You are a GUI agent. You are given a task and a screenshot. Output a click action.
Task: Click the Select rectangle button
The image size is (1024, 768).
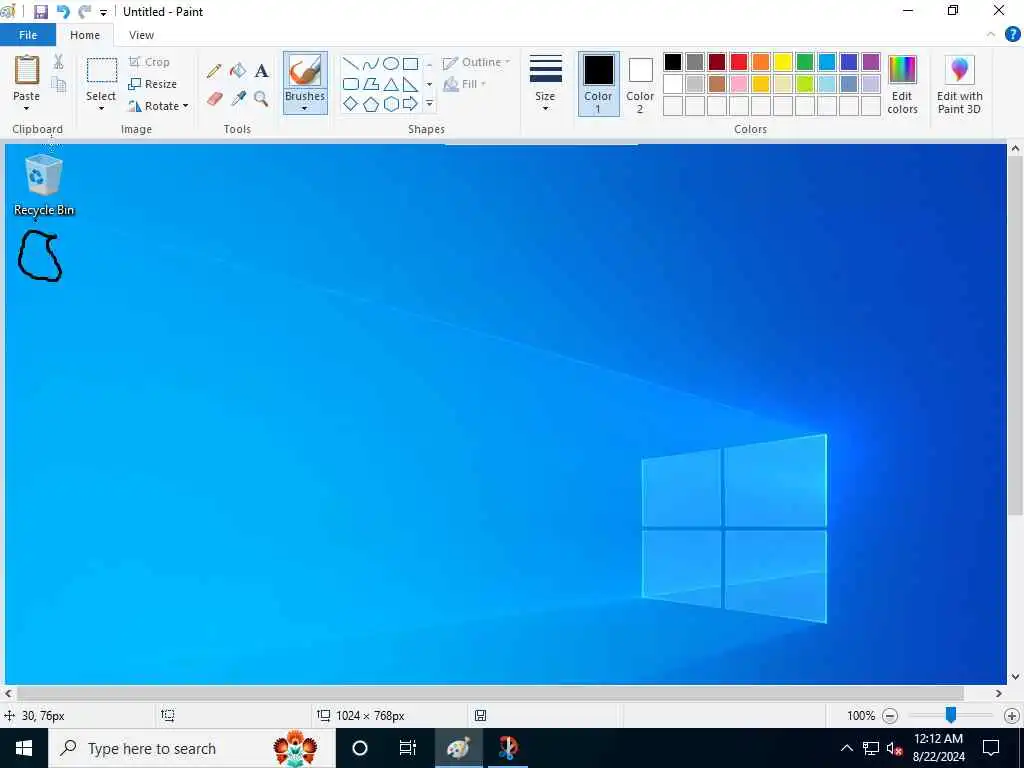tap(102, 71)
